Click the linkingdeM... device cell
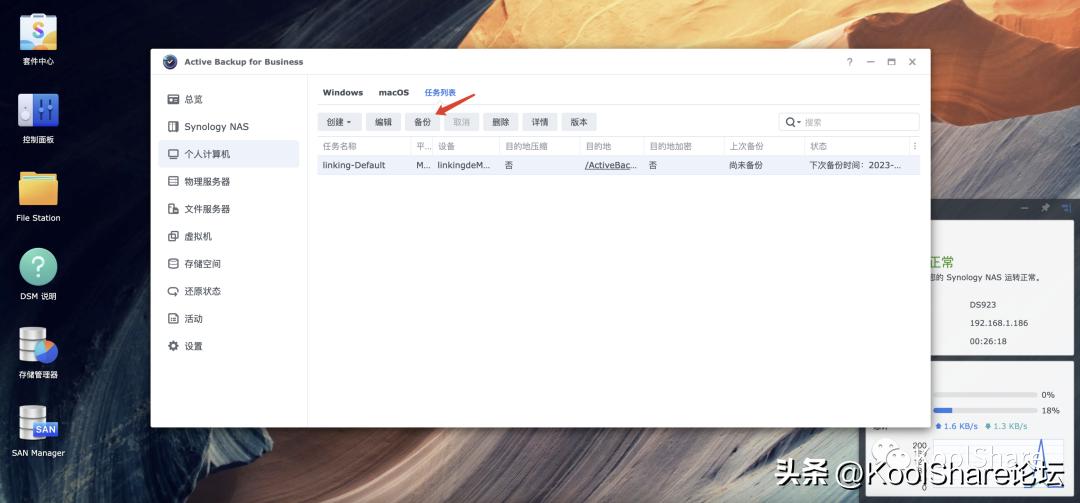The image size is (1080, 503). click(464, 165)
